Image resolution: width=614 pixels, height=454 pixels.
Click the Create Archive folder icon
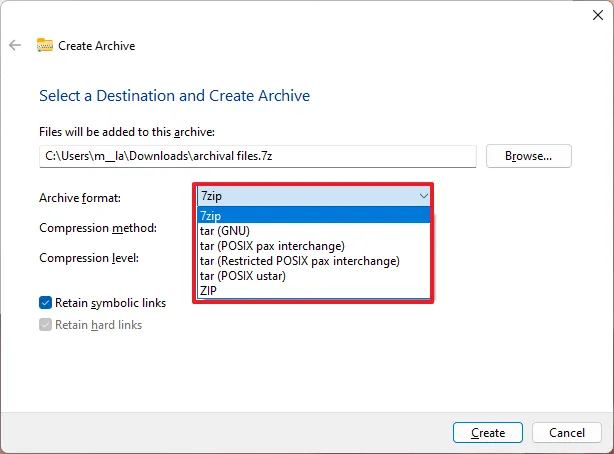coord(45,45)
